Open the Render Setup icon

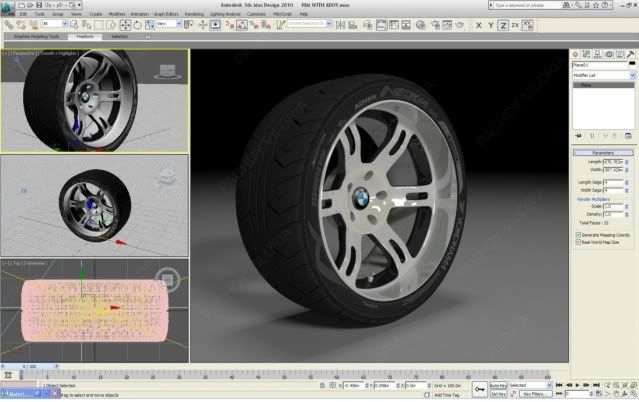[436, 25]
